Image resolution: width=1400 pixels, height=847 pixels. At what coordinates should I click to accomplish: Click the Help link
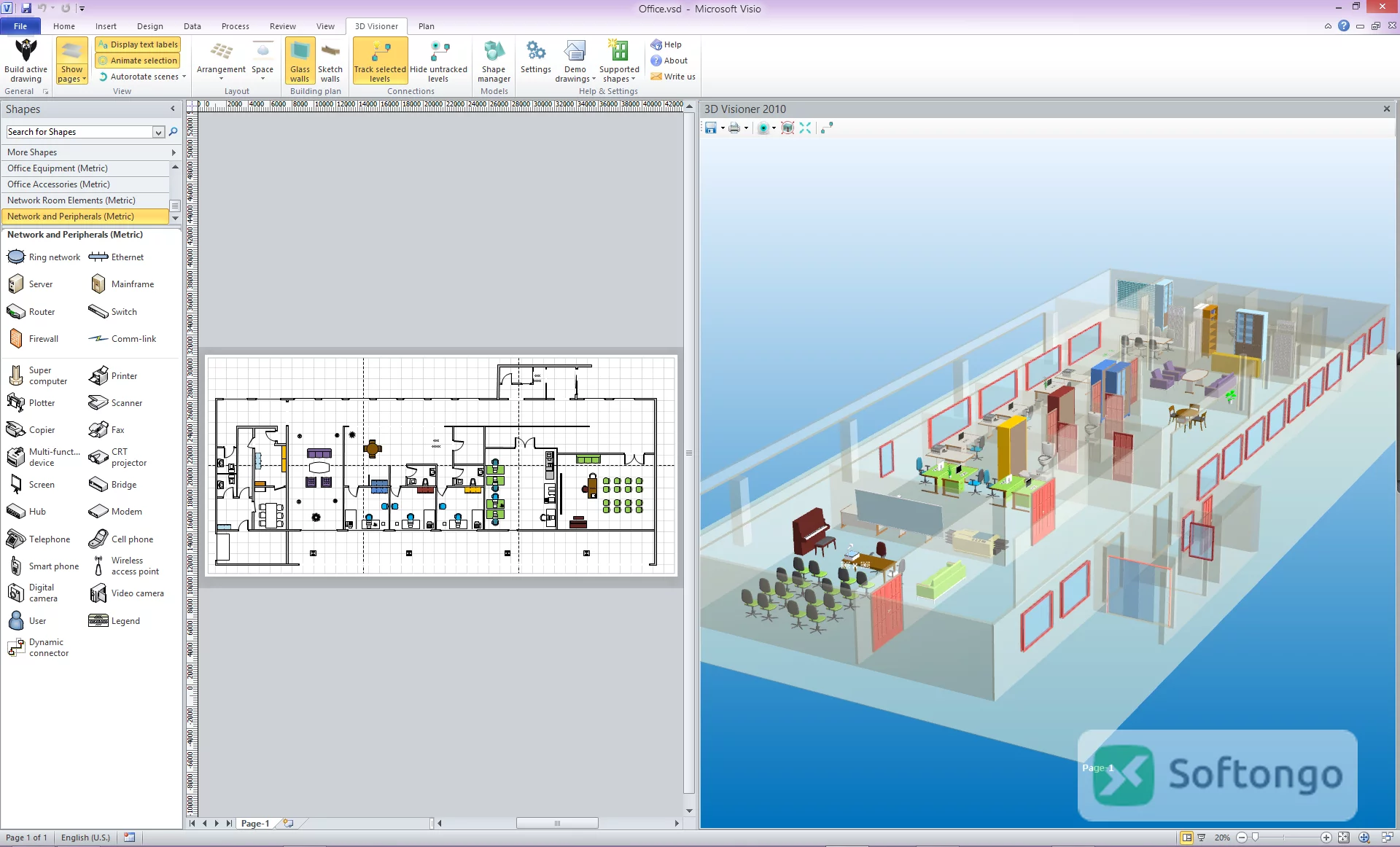tap(666, 44)
